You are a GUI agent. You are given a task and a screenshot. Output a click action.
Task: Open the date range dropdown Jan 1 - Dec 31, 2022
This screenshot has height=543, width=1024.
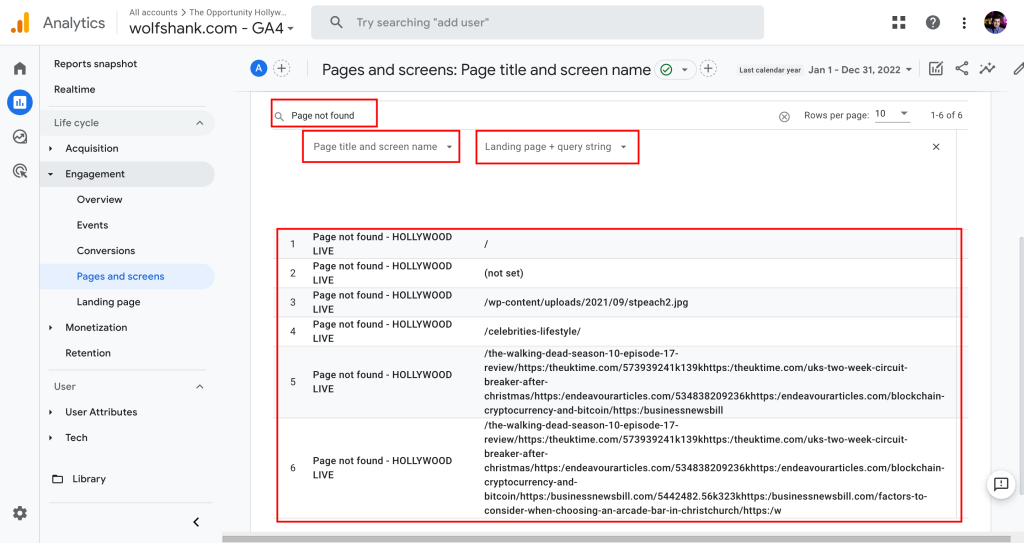click(x=860, y=70)
